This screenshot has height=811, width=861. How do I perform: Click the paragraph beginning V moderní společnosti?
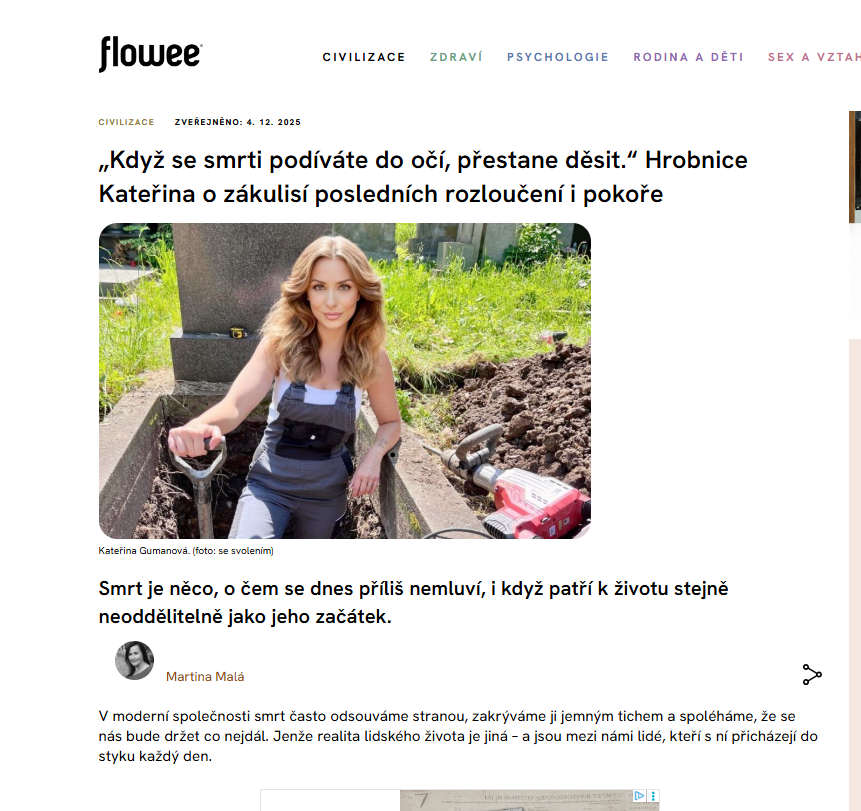458,736
